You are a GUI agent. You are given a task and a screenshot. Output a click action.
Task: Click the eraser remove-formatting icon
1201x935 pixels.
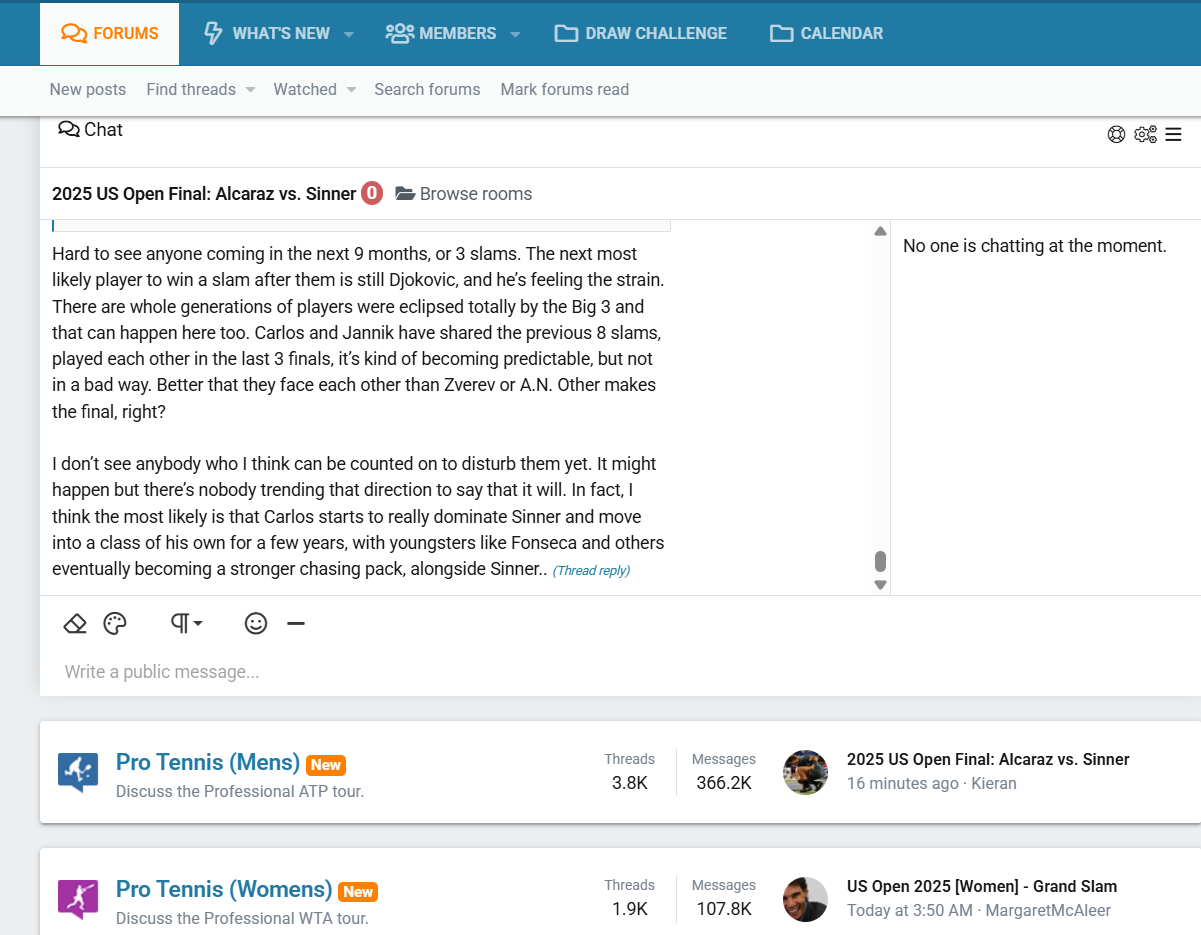coord(75,624)
